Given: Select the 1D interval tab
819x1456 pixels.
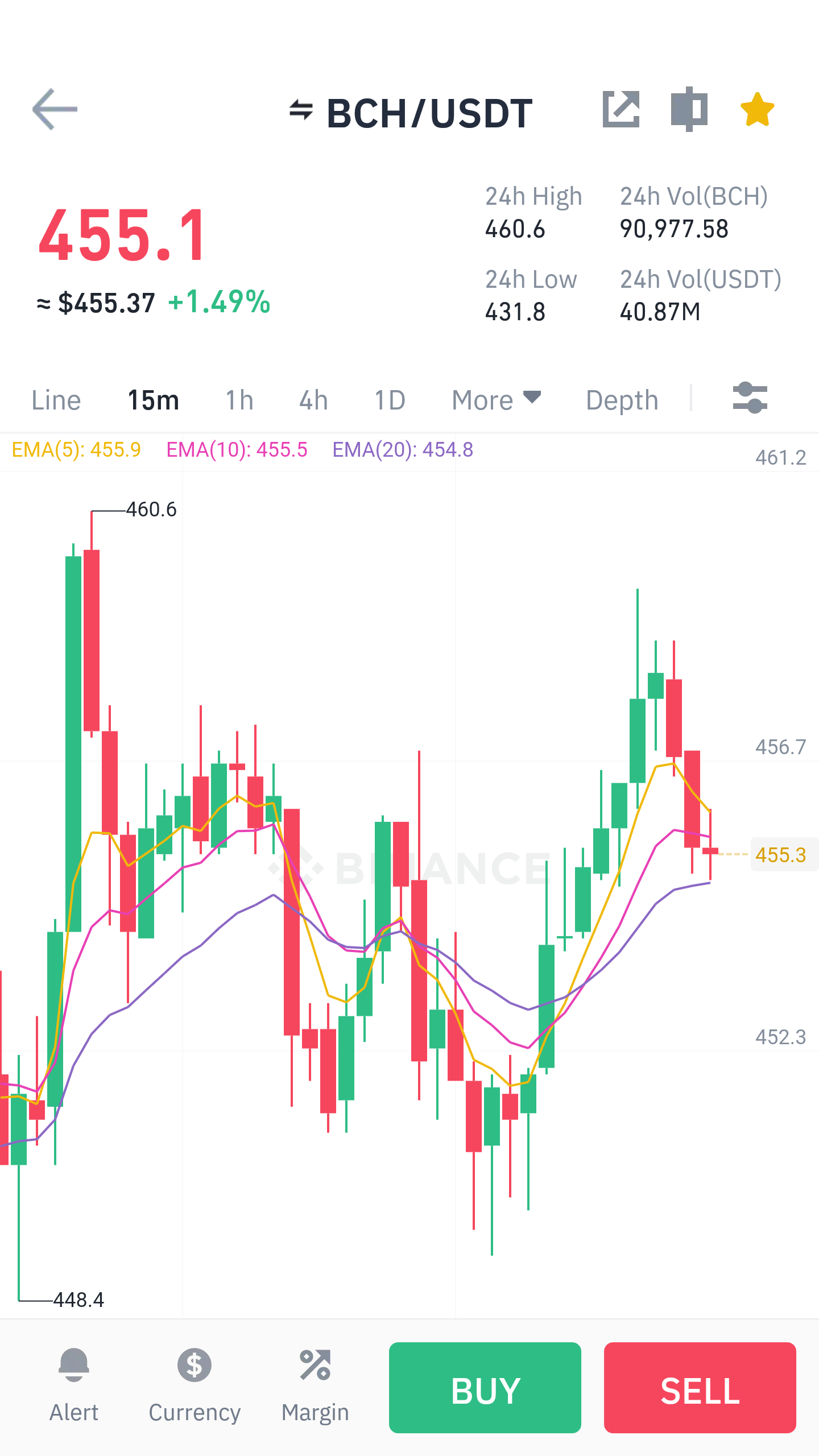Looking at the screenshot, I should 390,400.
